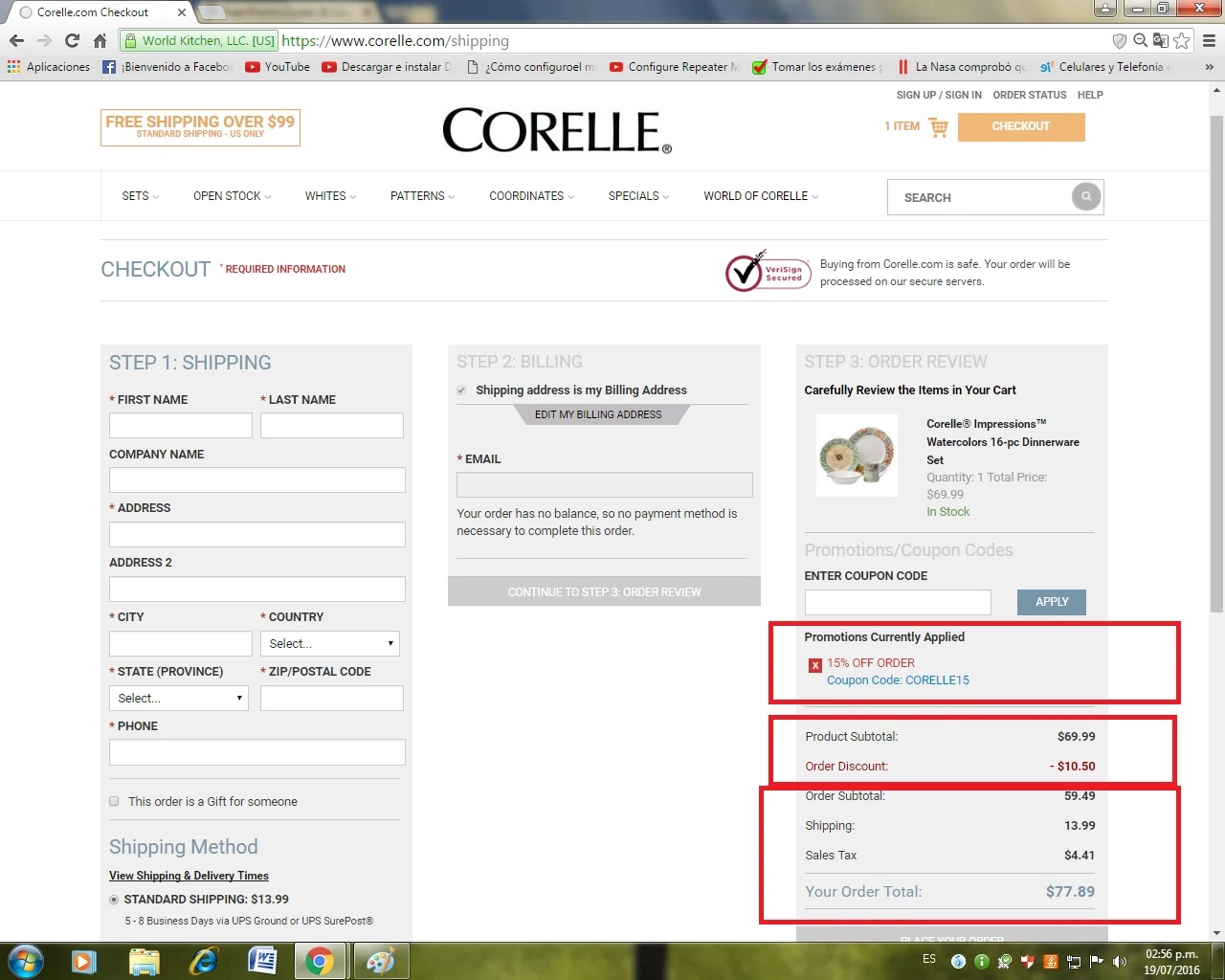This screenshot has width=1225, height=980.
Task: Click APPLY coupon button
Action: pos(1052,602)
